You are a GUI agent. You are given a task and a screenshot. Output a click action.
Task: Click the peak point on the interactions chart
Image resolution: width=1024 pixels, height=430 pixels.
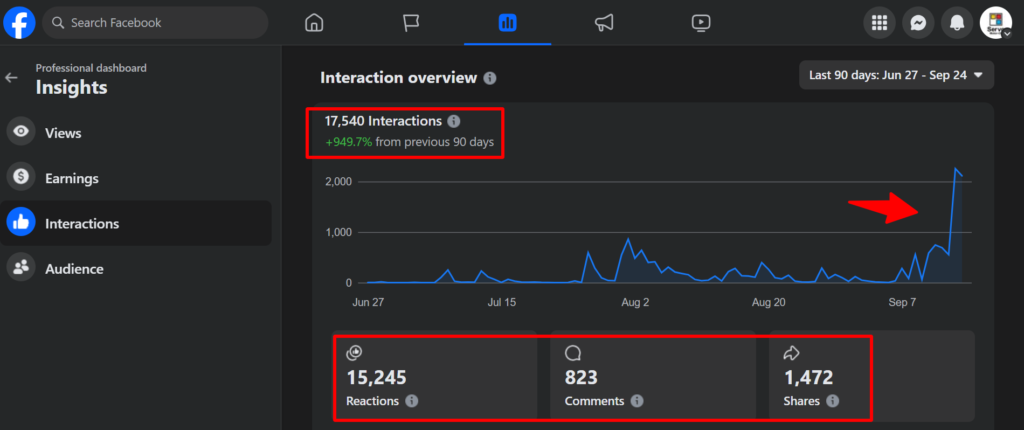[956, 169]
